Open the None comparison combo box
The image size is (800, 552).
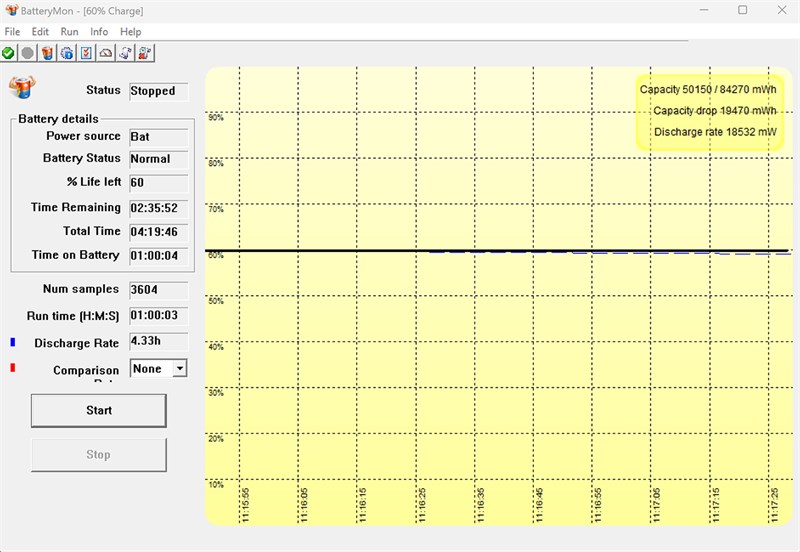tap(159, 368)
